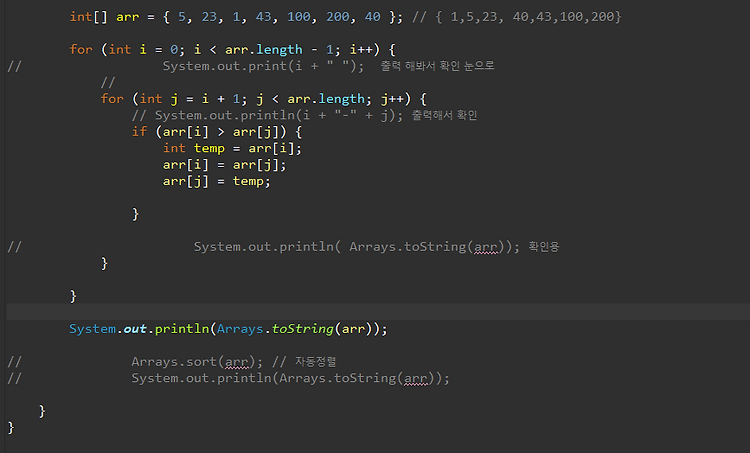
Task: Click the 'arr[i] = arr[j];' line
Action: point(224,165)
